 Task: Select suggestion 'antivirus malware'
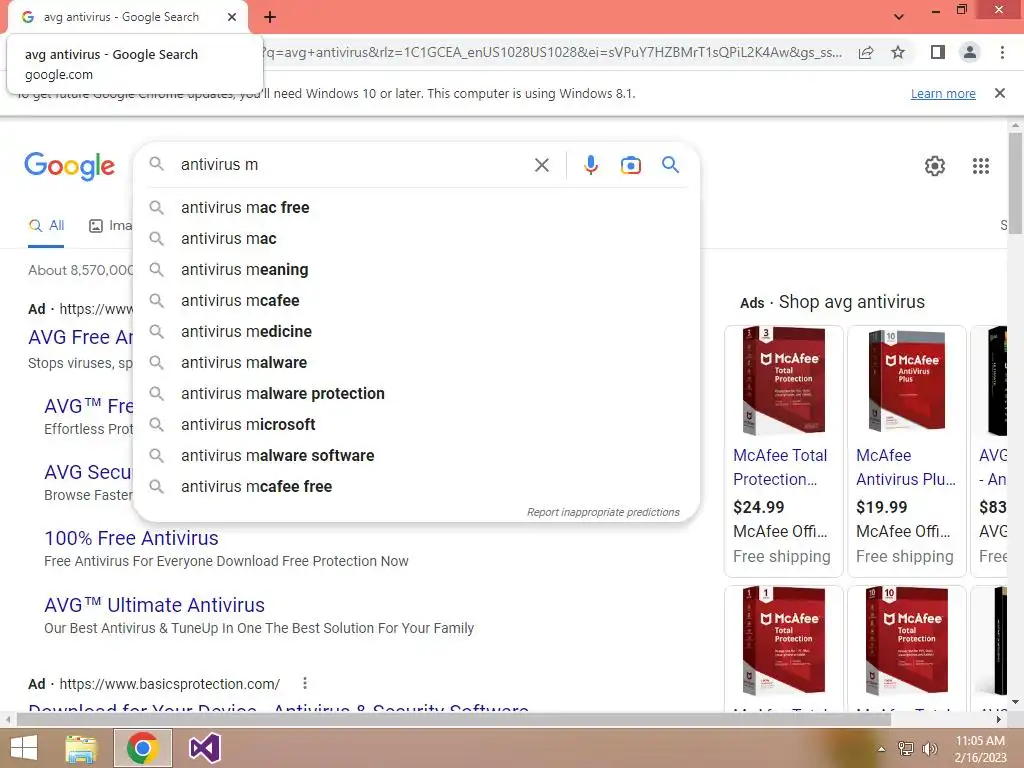click(x=417, y=362)
